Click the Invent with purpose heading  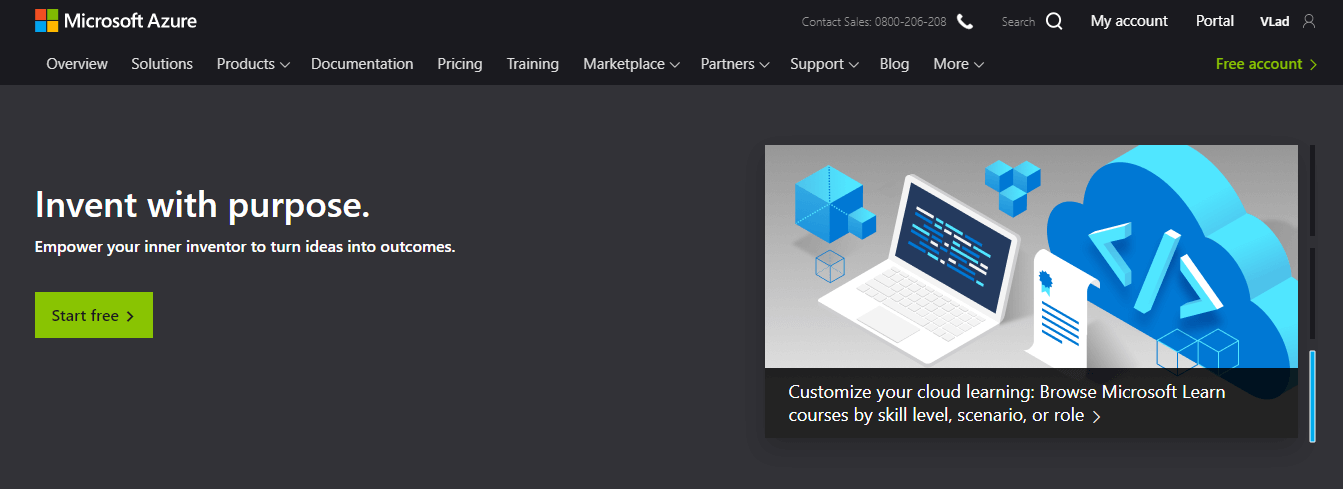tap(203, 205)
